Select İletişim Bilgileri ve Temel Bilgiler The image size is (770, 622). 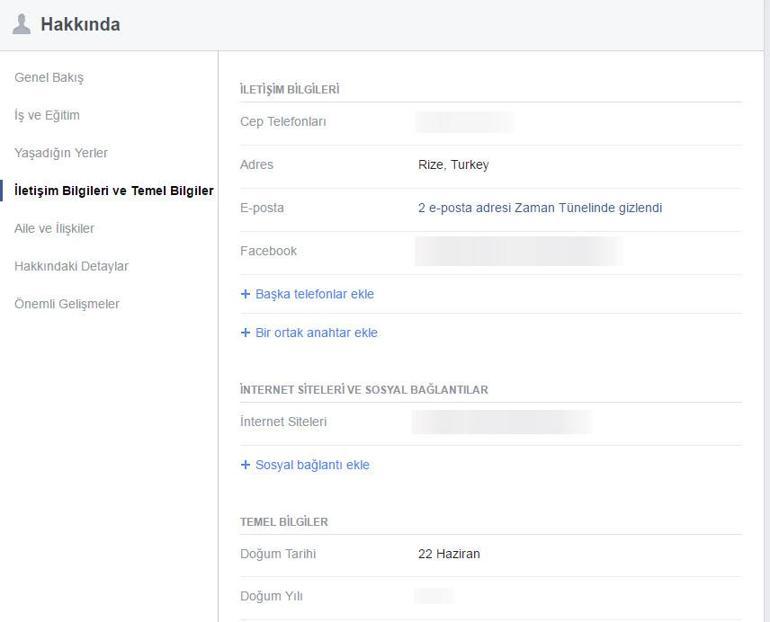pos(113,191)
